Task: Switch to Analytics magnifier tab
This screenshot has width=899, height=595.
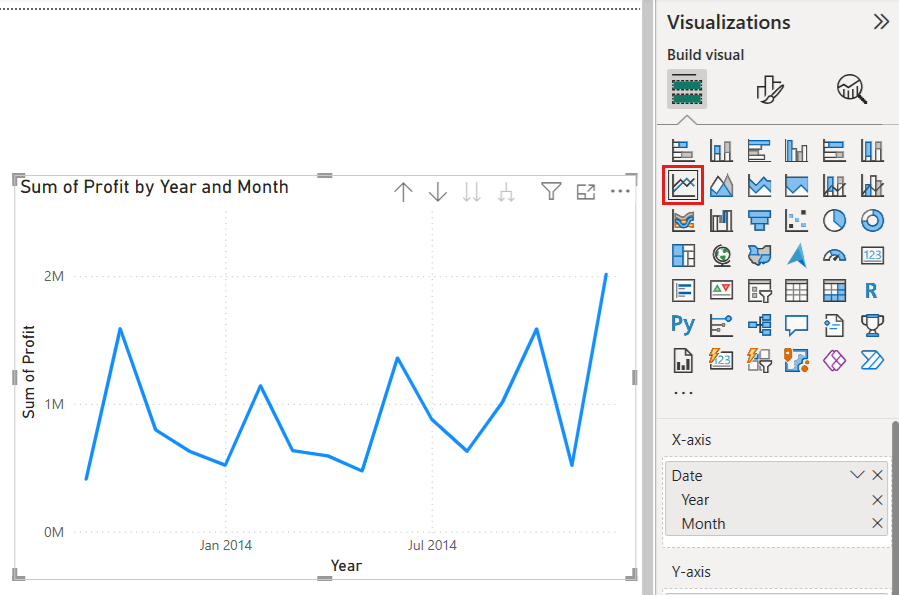Action: 851,89
